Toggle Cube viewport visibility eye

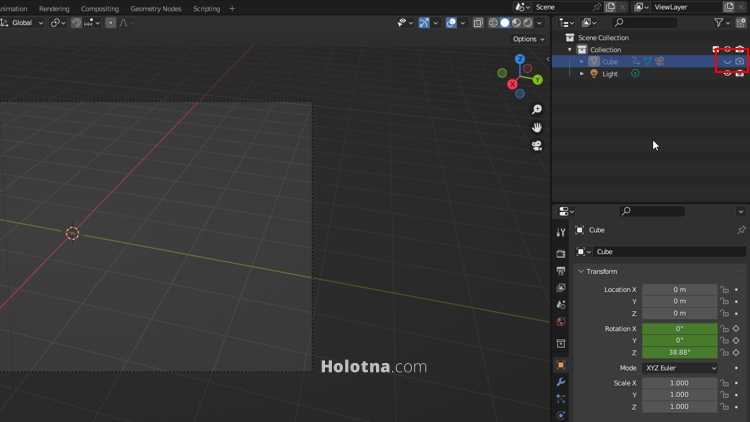click(727, 62)
